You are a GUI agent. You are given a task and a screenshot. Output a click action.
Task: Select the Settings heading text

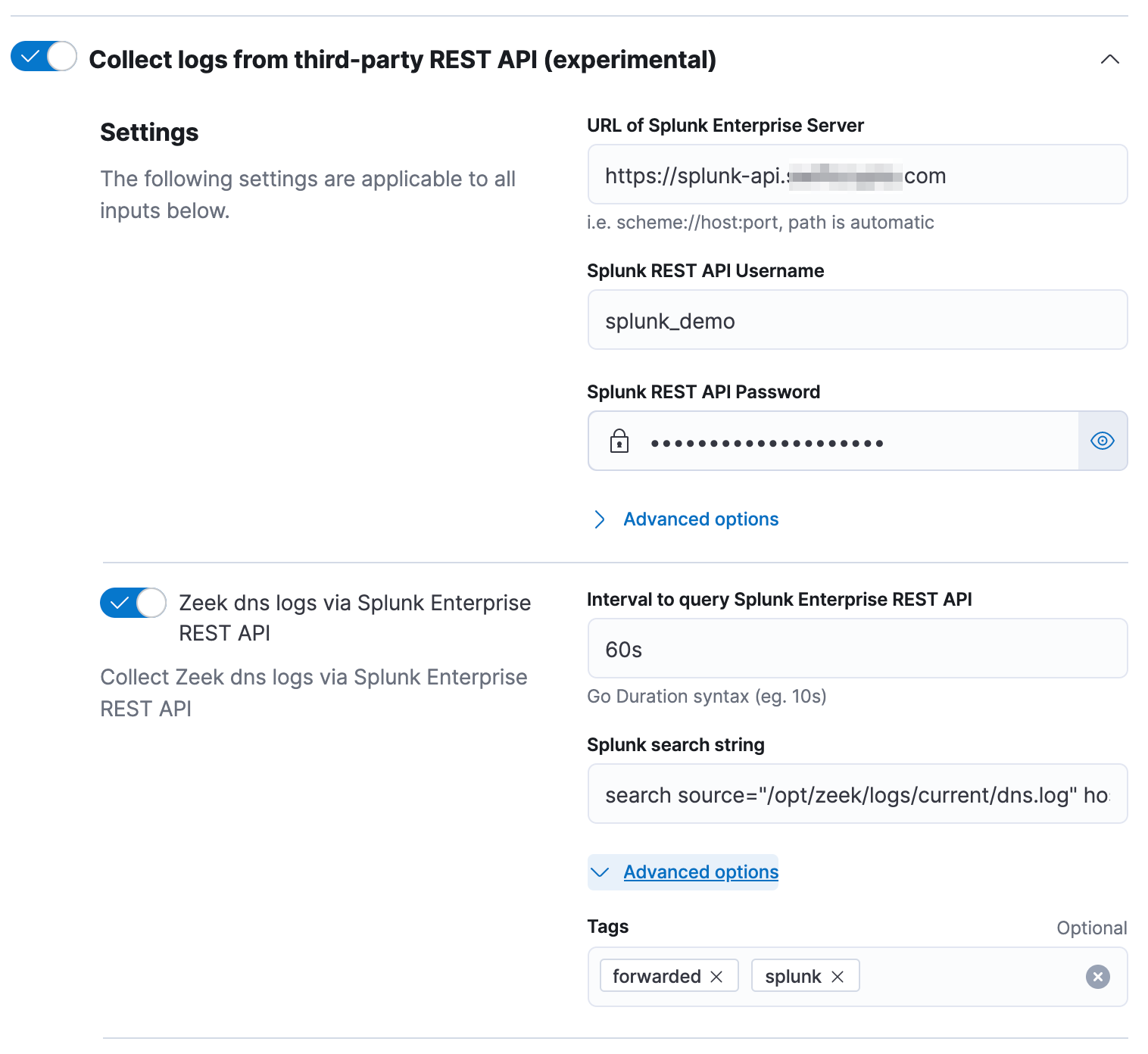[149, 133]
